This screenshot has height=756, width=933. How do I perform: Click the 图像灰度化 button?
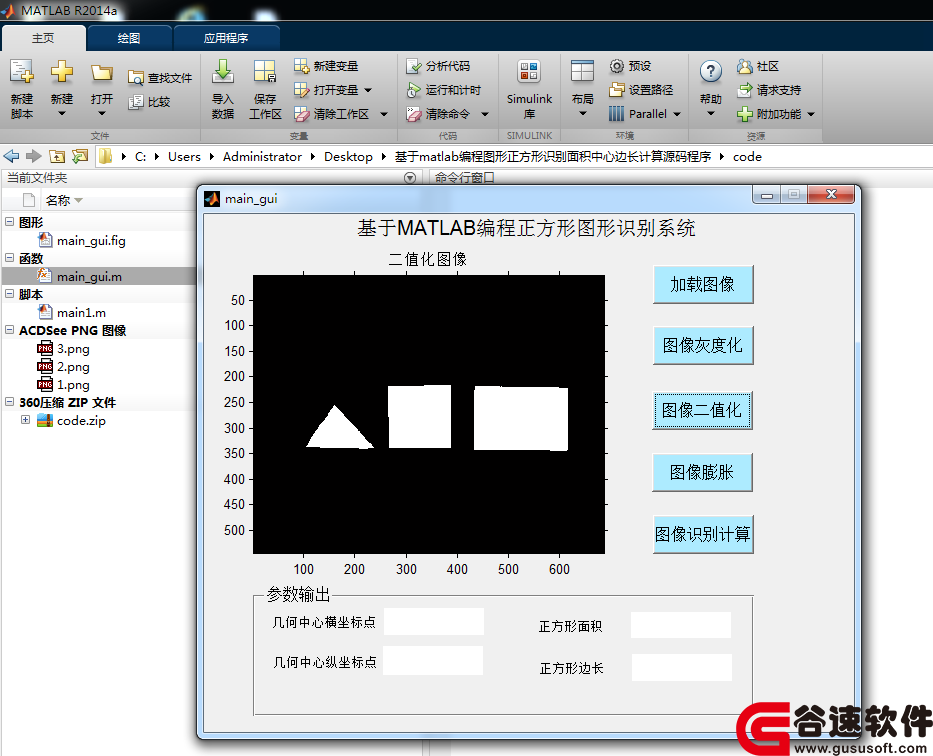[x=703, y=345]
